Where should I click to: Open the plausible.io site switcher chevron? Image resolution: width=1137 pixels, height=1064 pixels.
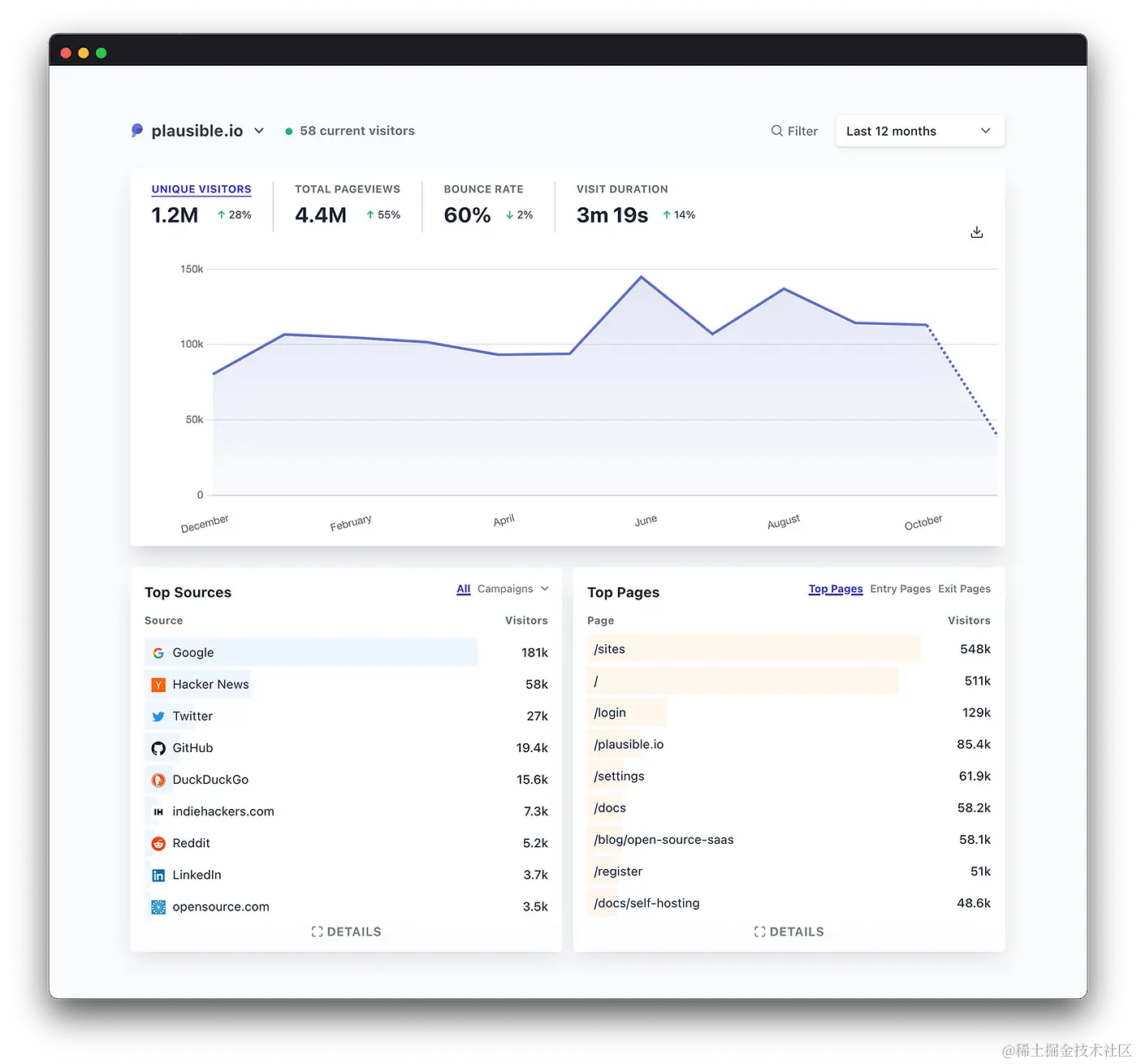click(259, 131)
